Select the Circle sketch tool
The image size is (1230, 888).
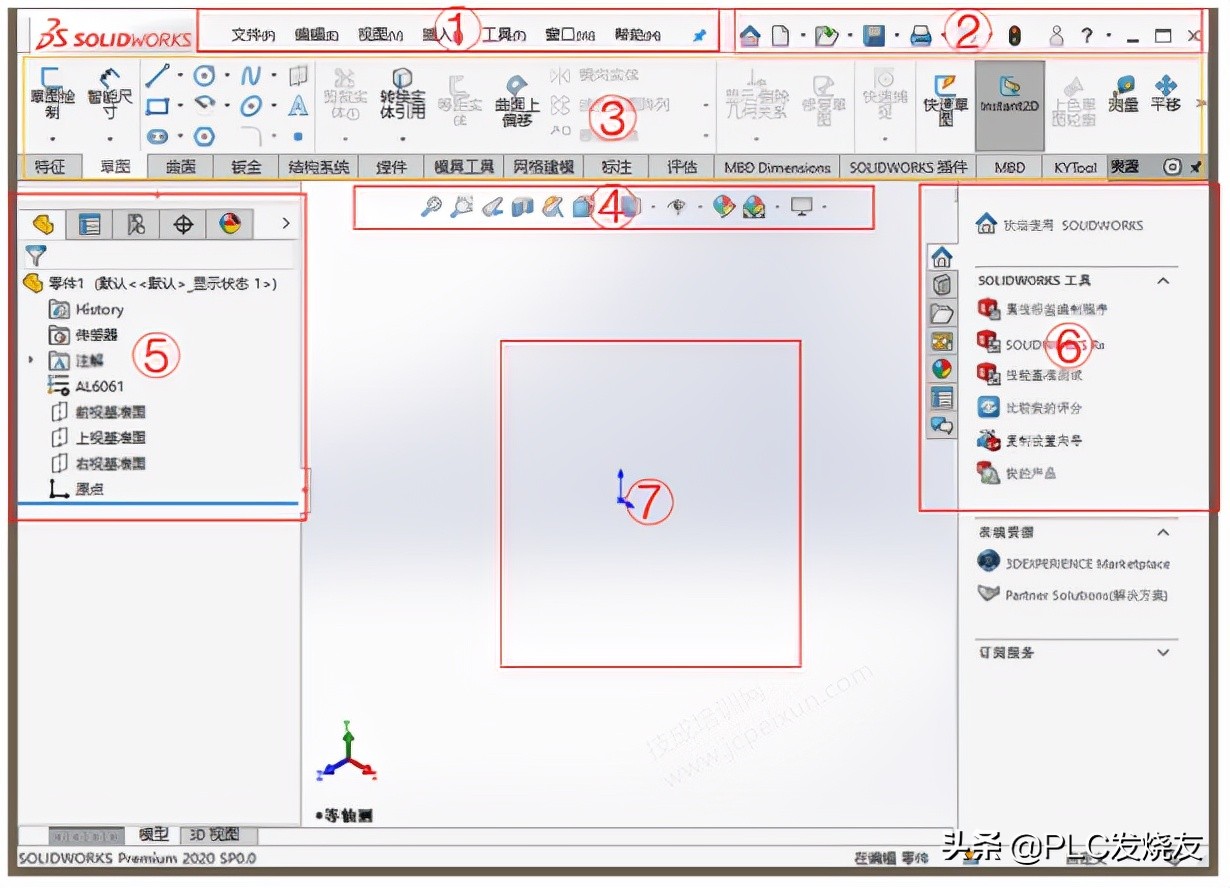(203, 76)
